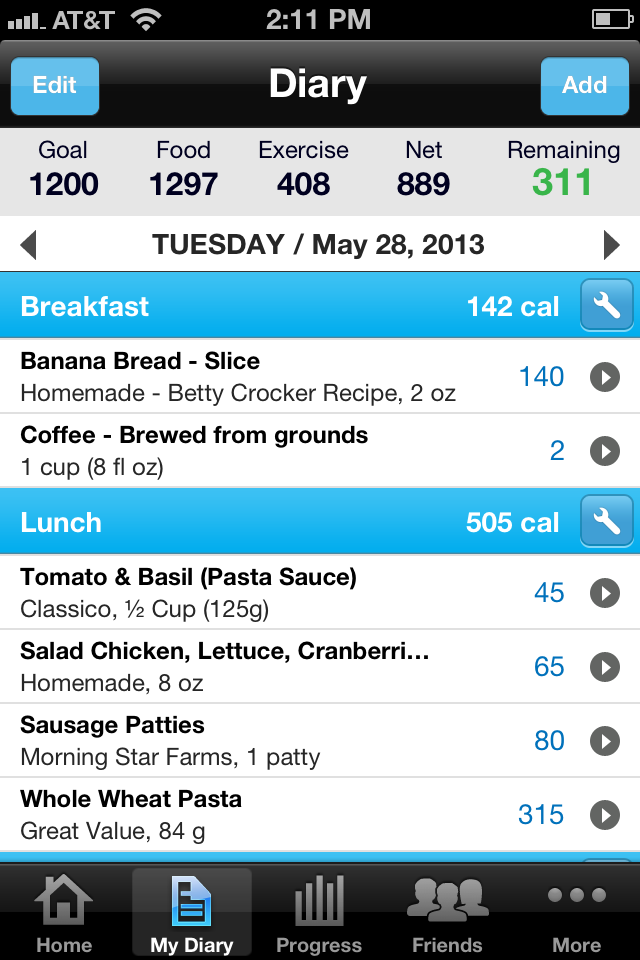Expand Coffee entry details arrow
The width and height of the screenshot is (640, 960).
[x=605, y=451]
